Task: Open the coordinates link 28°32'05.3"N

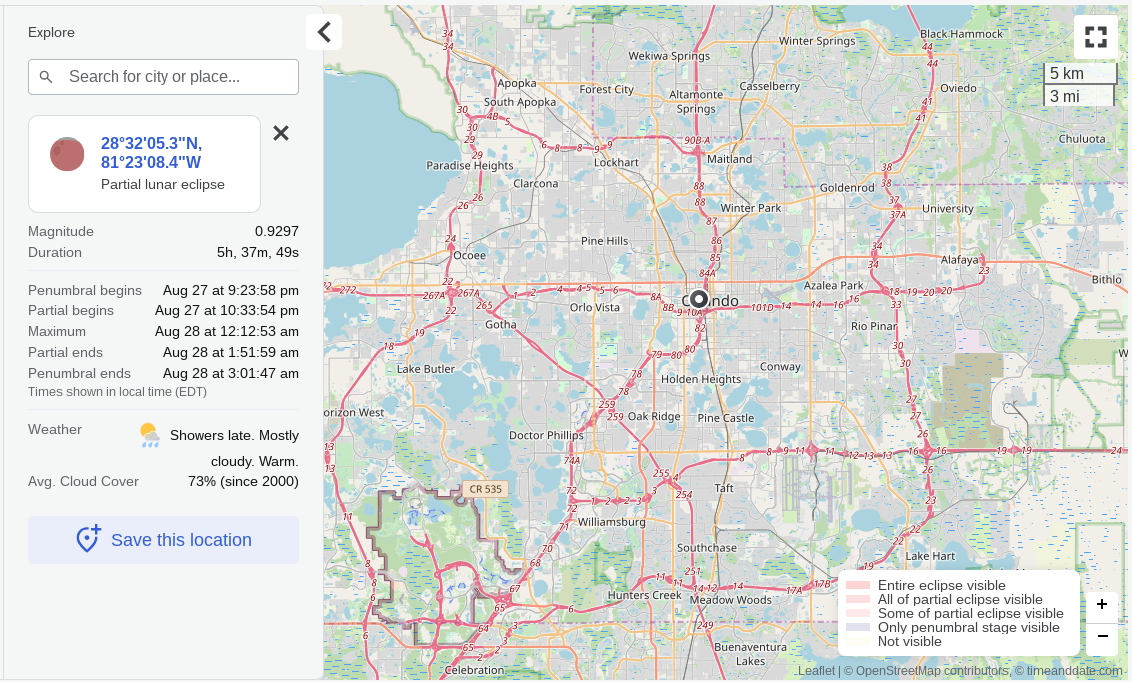Action: (151, 152)
